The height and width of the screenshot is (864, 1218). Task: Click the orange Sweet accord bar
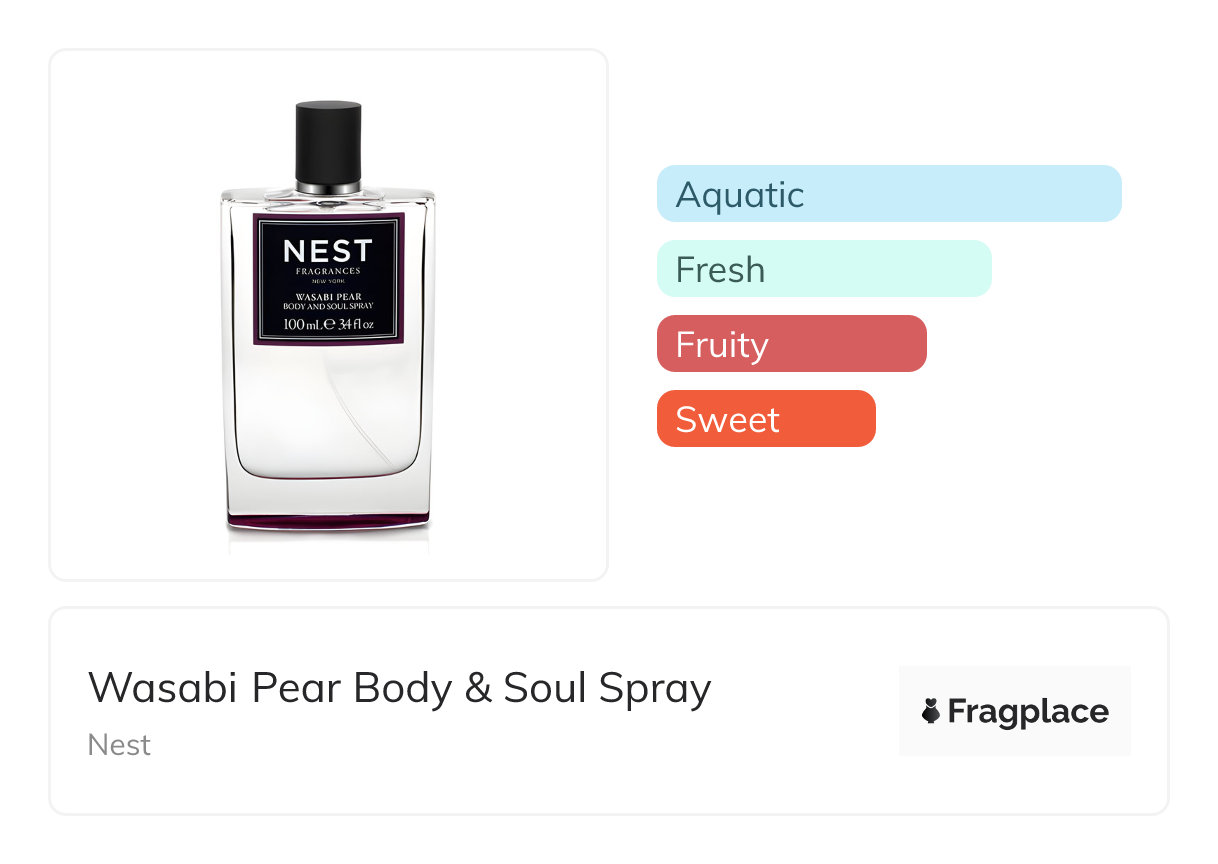[765, 419]
